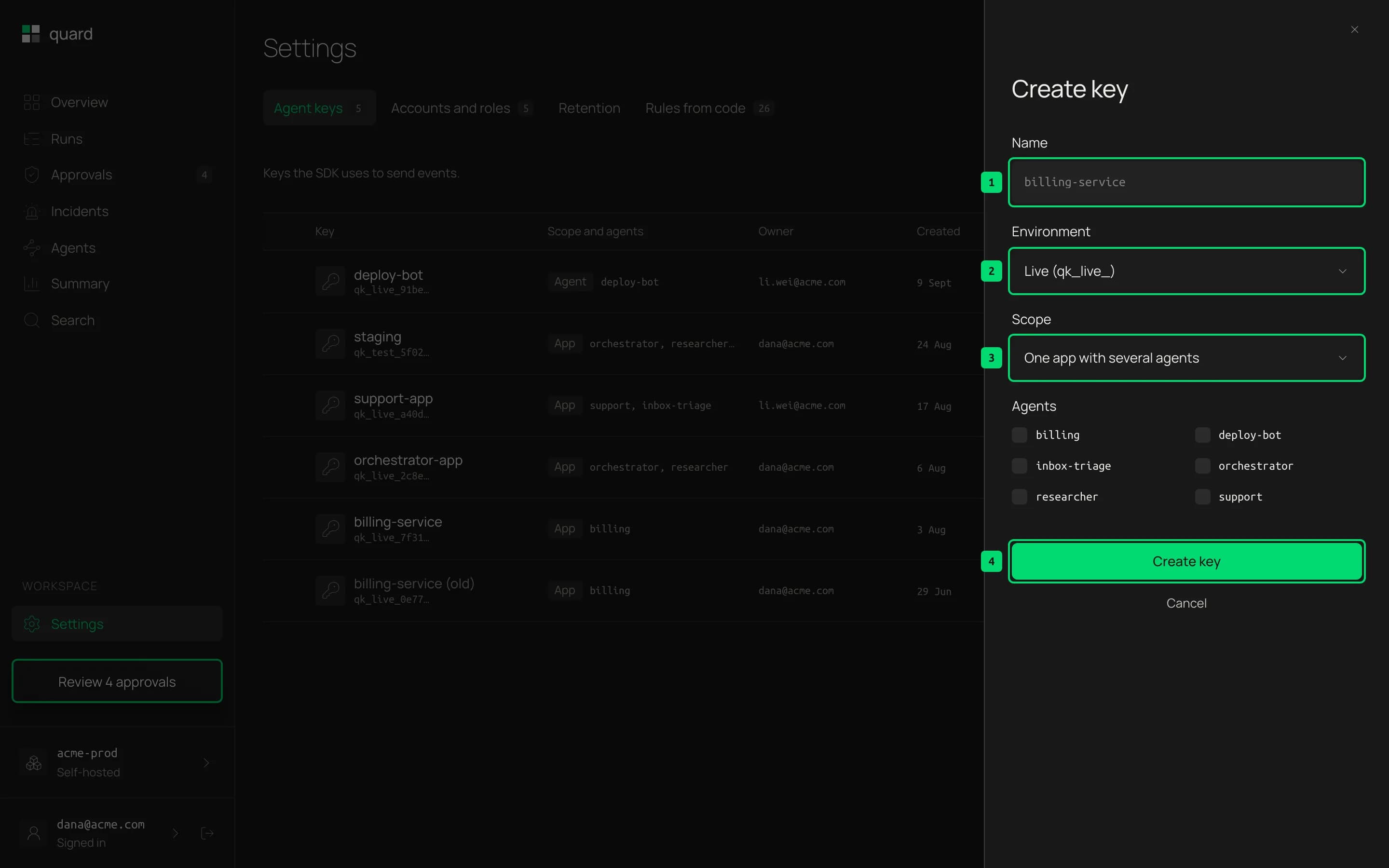
Task: Check the researcher agent checkbox
Action: [1020, 497]
